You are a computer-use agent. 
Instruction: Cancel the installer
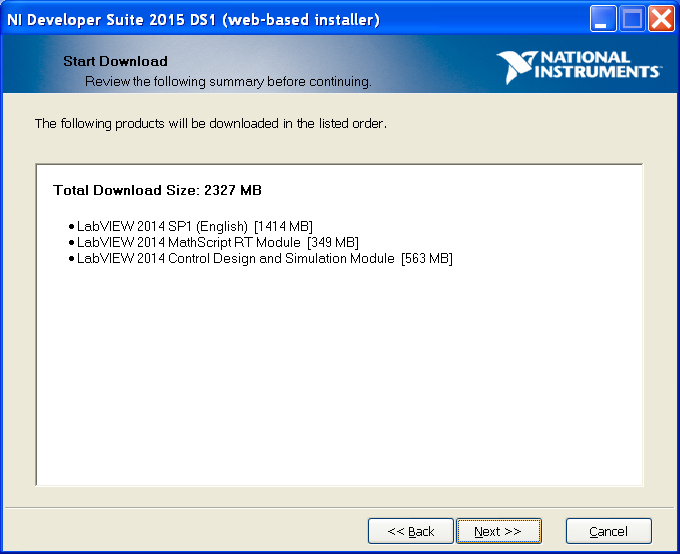click(x=608, y=531)
